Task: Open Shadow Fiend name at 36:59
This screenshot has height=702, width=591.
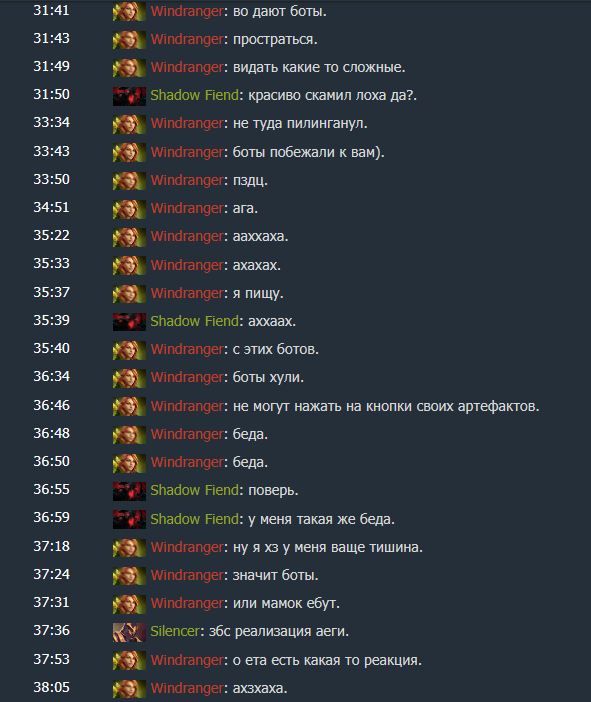Action: tap(194, 519)
